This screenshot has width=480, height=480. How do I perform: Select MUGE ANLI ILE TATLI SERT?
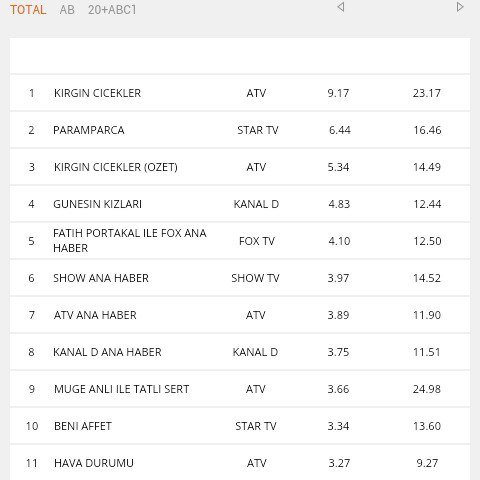240,389
